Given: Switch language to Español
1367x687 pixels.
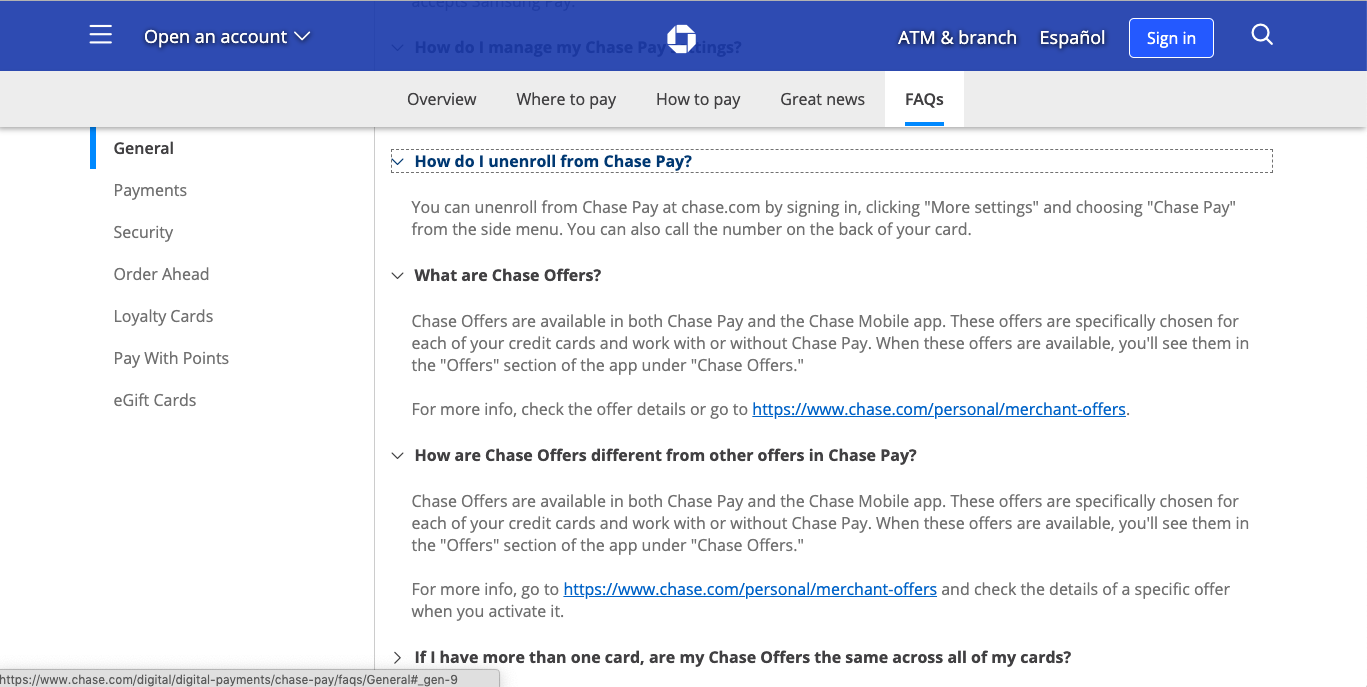Looking at the screenshot, I should [1072, 38].
